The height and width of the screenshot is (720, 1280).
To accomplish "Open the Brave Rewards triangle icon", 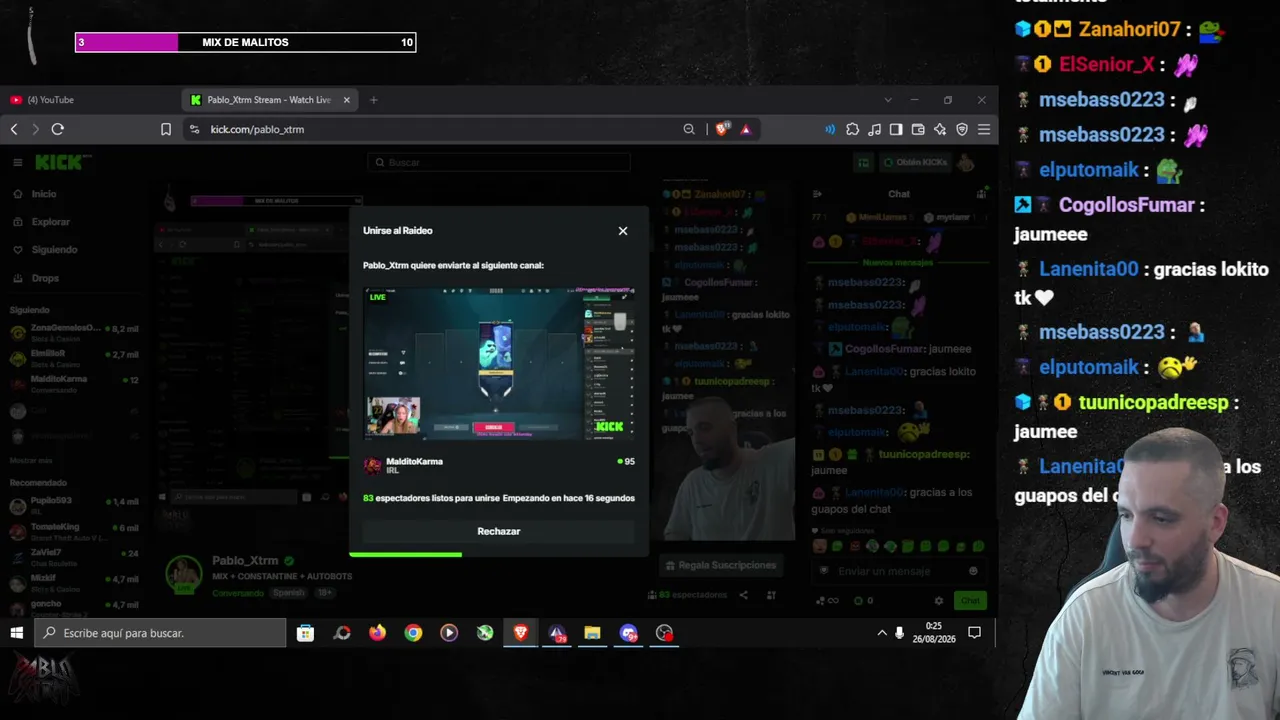I will click(x=745, y=129).
